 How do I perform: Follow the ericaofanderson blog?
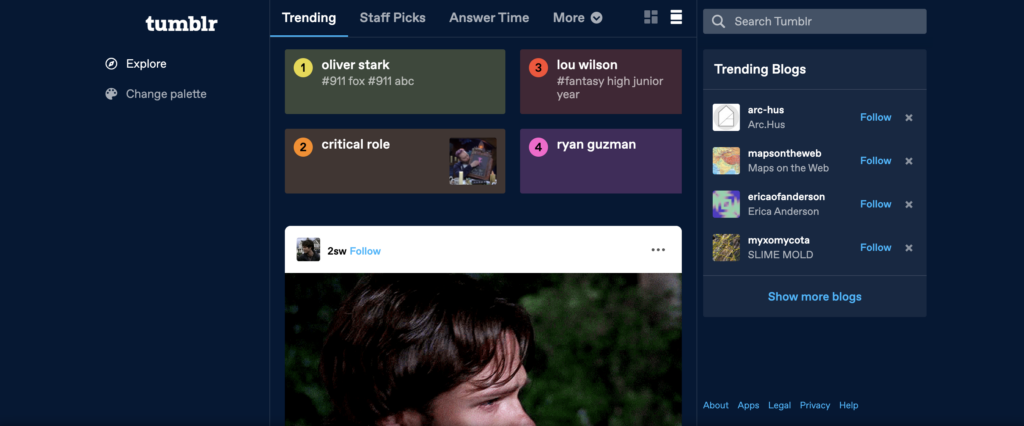click(x=875, y=204)
